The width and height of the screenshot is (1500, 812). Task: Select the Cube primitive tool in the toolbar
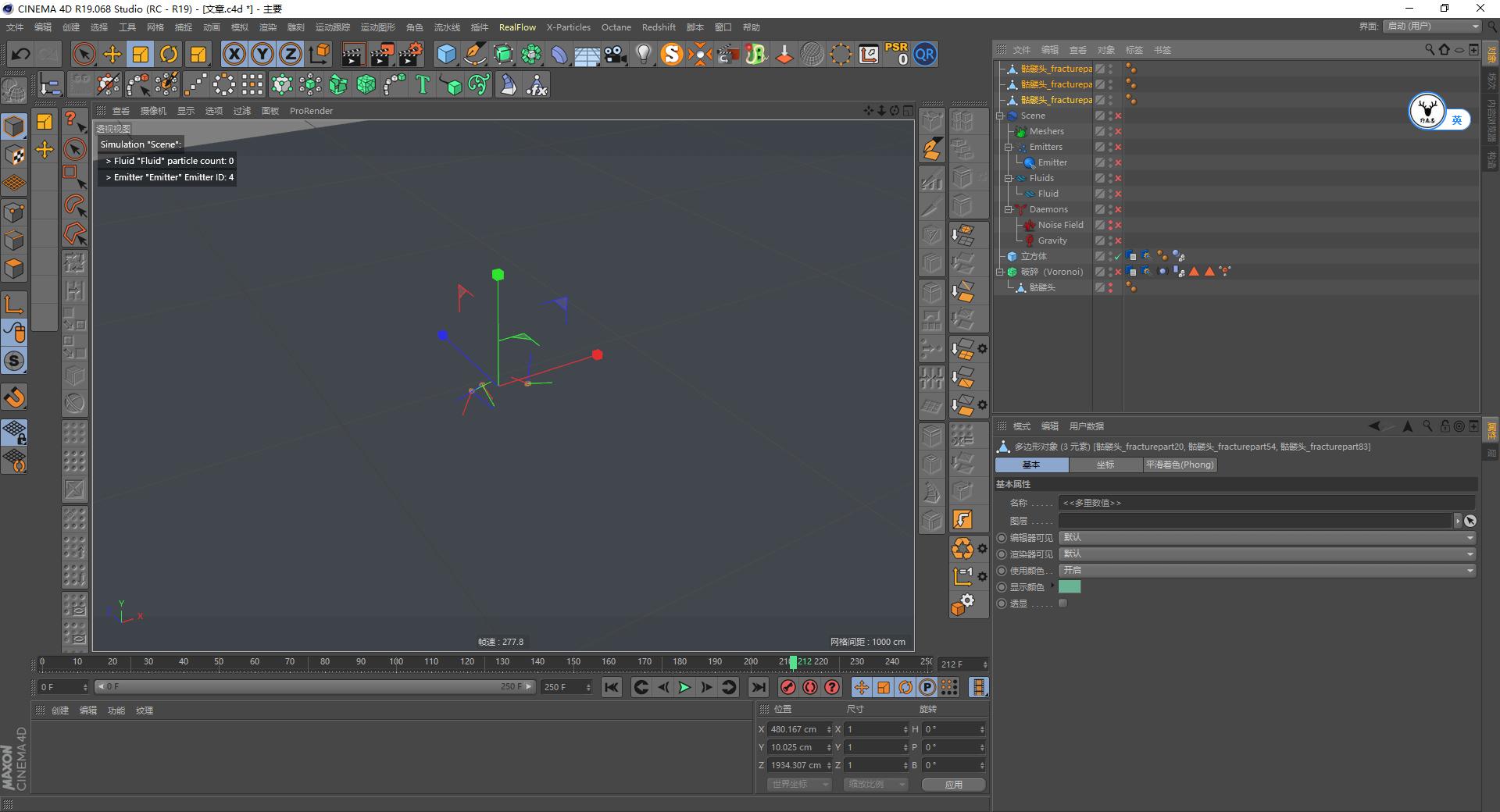click(x=448, y=54)
